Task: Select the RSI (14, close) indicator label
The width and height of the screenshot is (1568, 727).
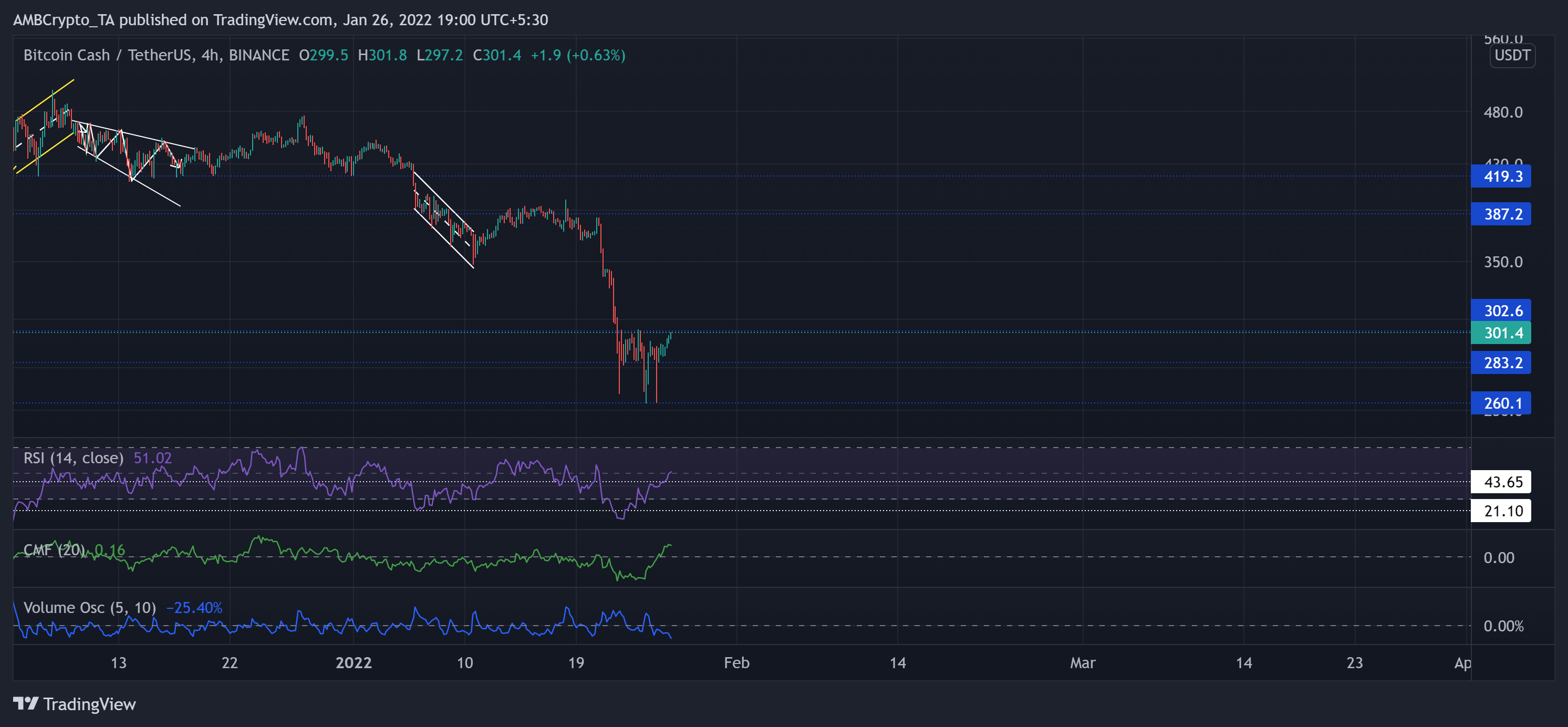Action: [x=73, y=458]
